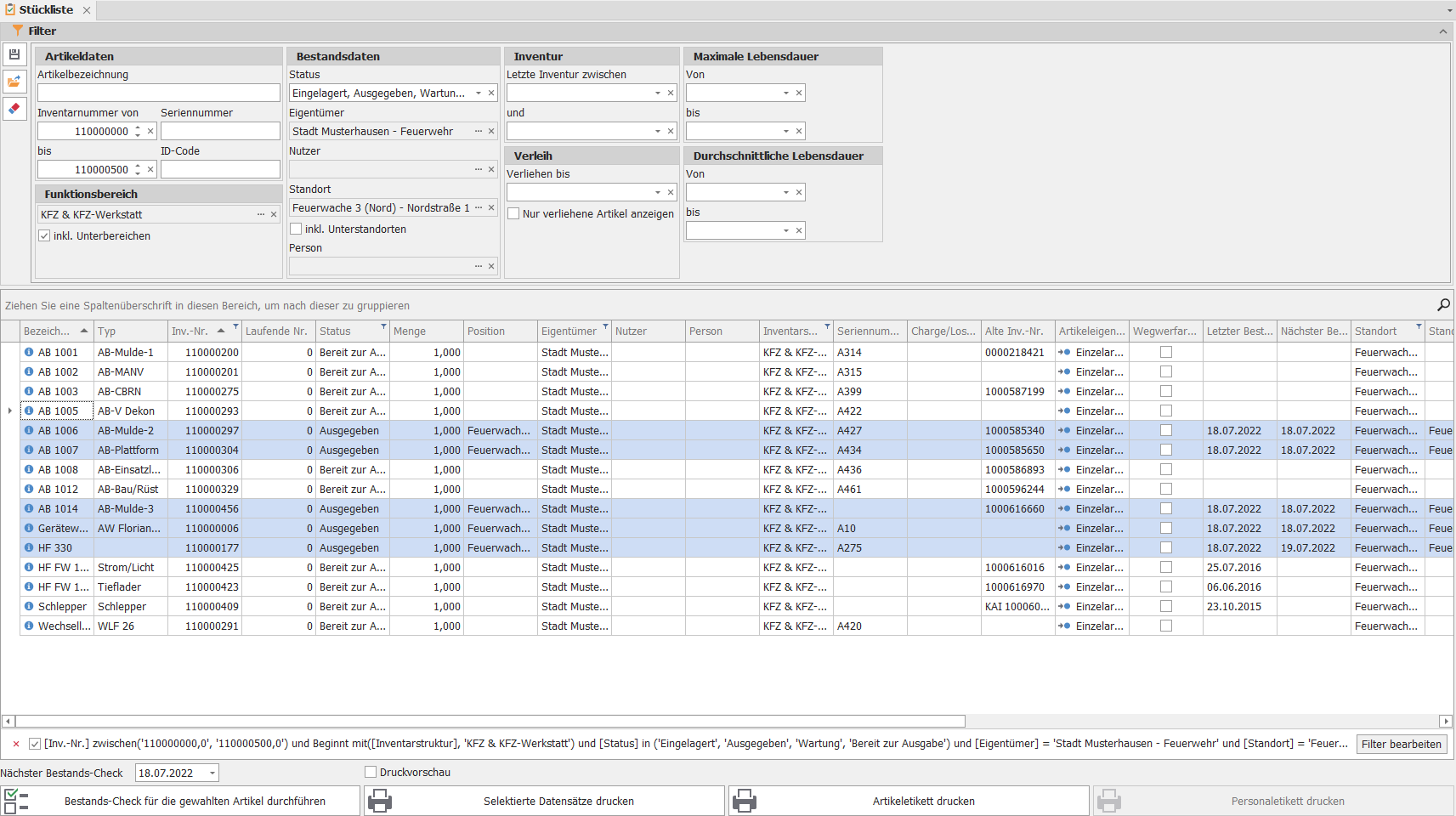The height and width of the screenshot is (816, 1456).
Task: Clear the KFZ & KFZ-Werkstatt Funktionsbereich field
Action: (274, 215)
